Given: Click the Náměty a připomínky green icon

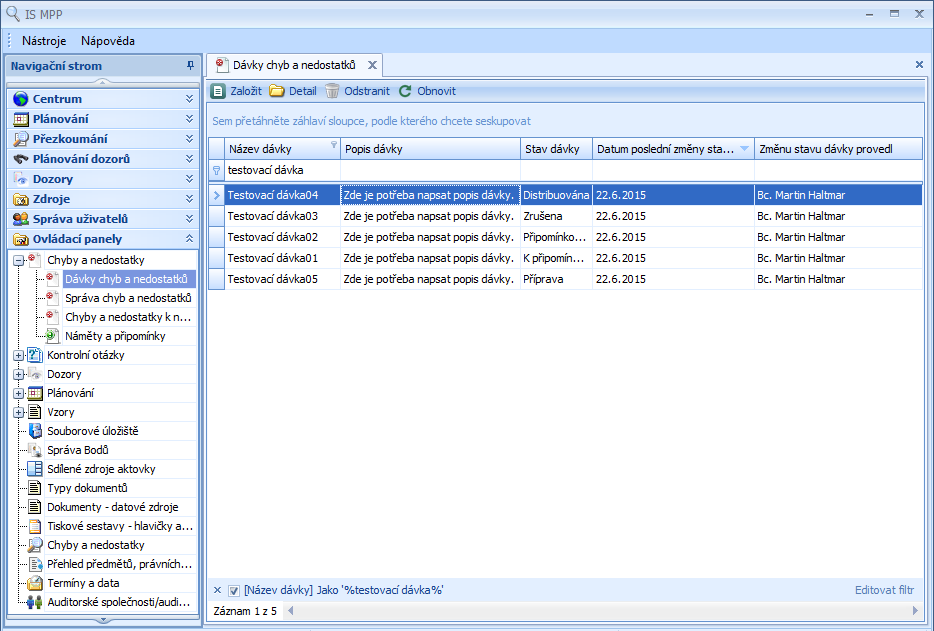Looking at the screenshot, I should [52, 336].
